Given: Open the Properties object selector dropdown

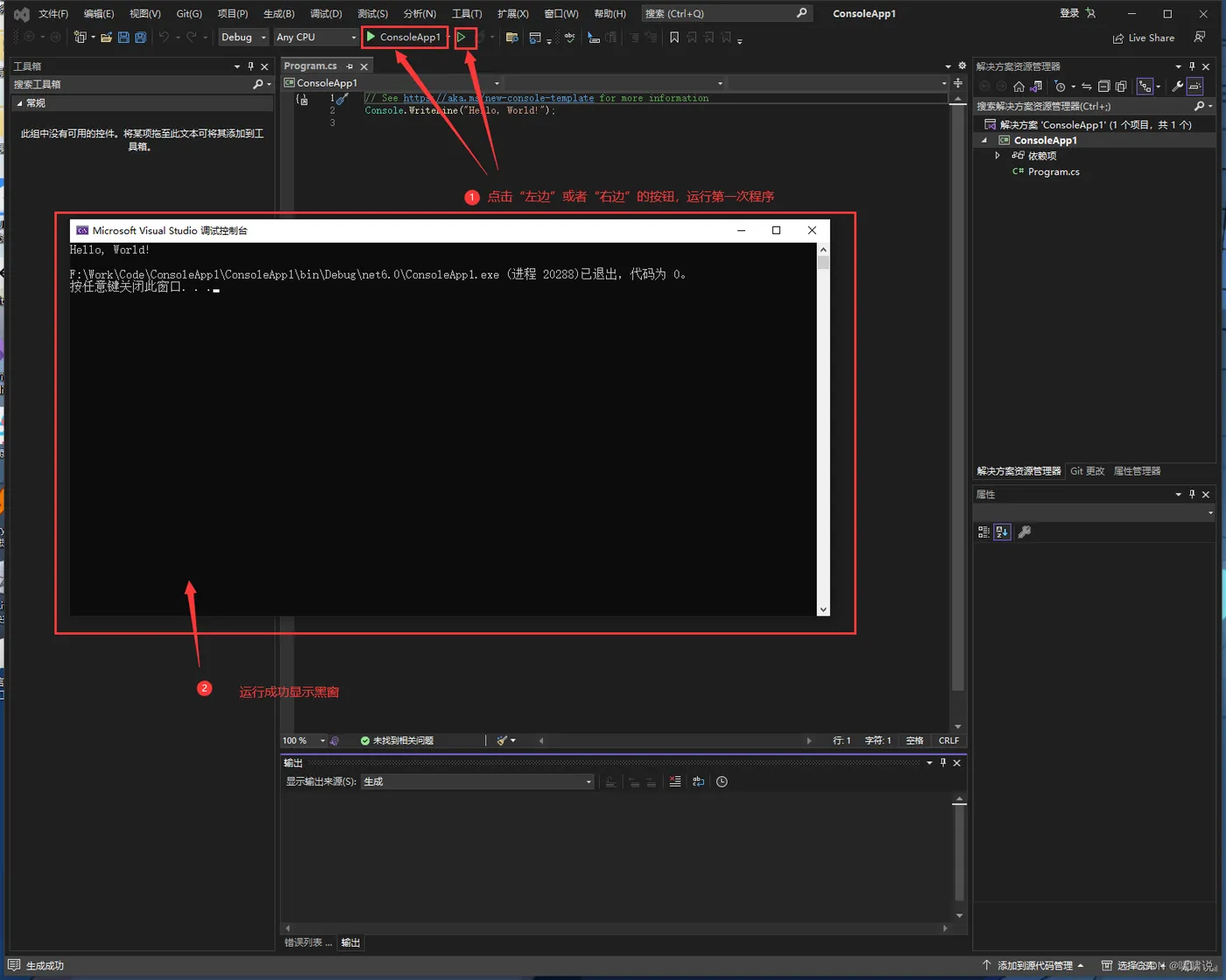Looking at the screenshot, I should click(1095, 513).
